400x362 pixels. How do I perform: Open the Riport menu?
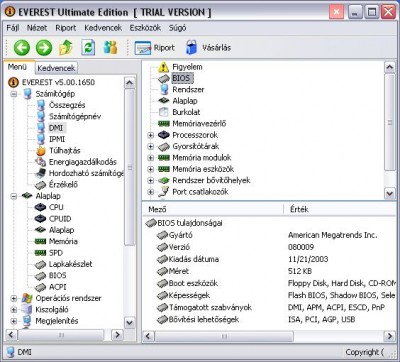[66, 28]
